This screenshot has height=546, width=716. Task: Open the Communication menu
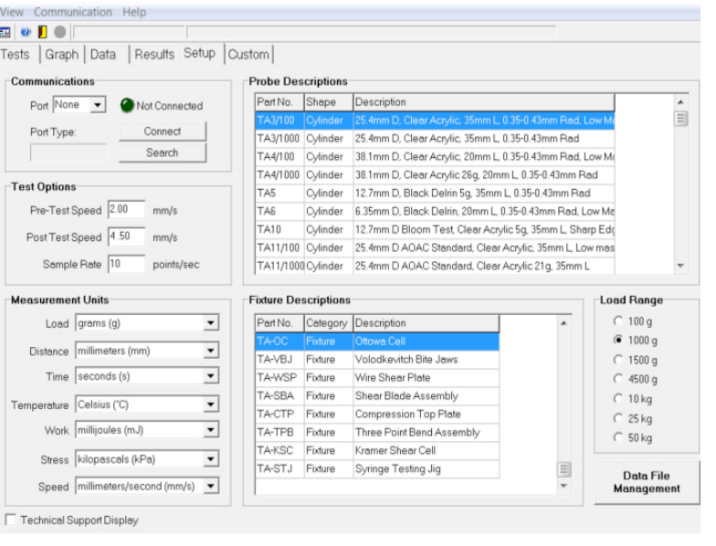tap(73, 12)
